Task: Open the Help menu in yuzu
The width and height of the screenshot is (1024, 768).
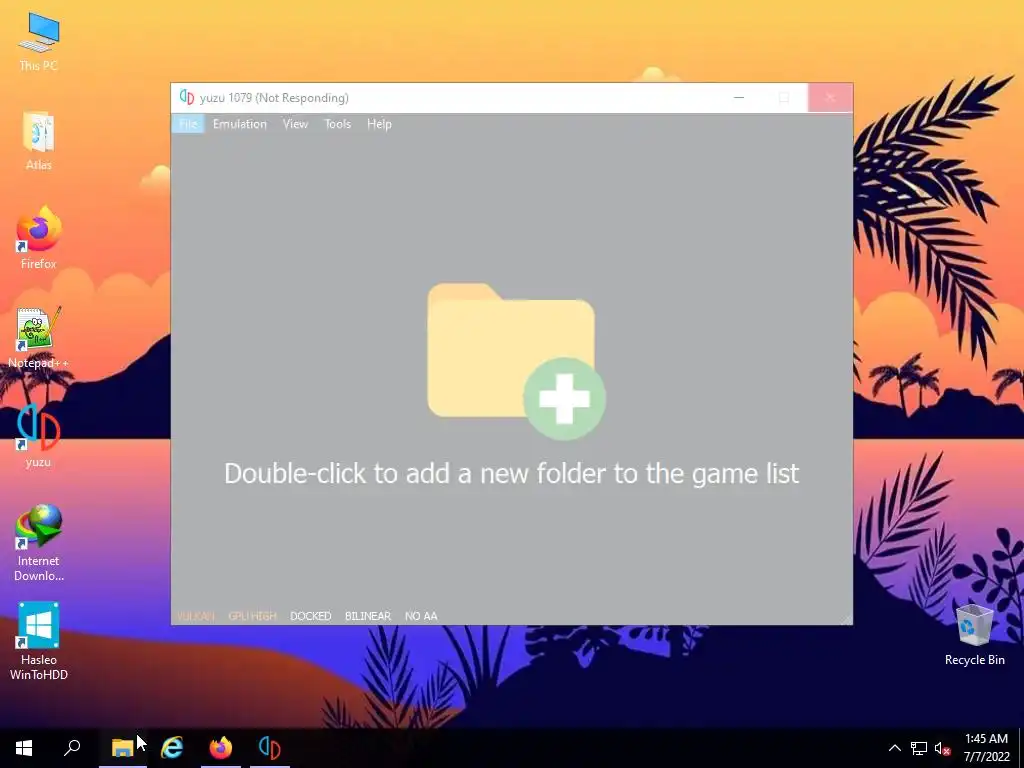Action: 379,124
